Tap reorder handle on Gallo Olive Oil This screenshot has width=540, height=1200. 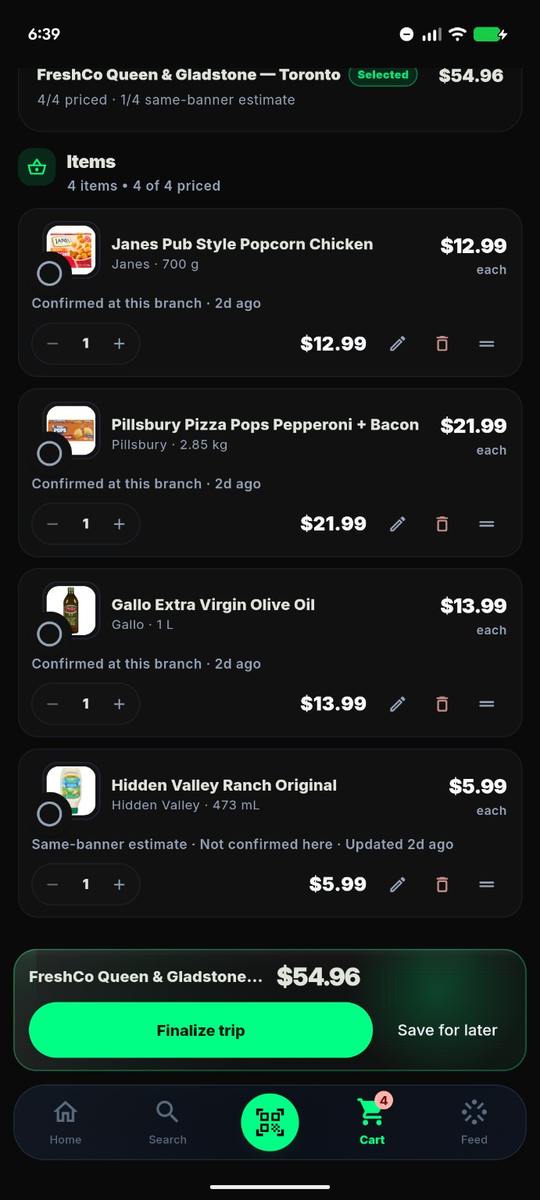click(487, 704)
